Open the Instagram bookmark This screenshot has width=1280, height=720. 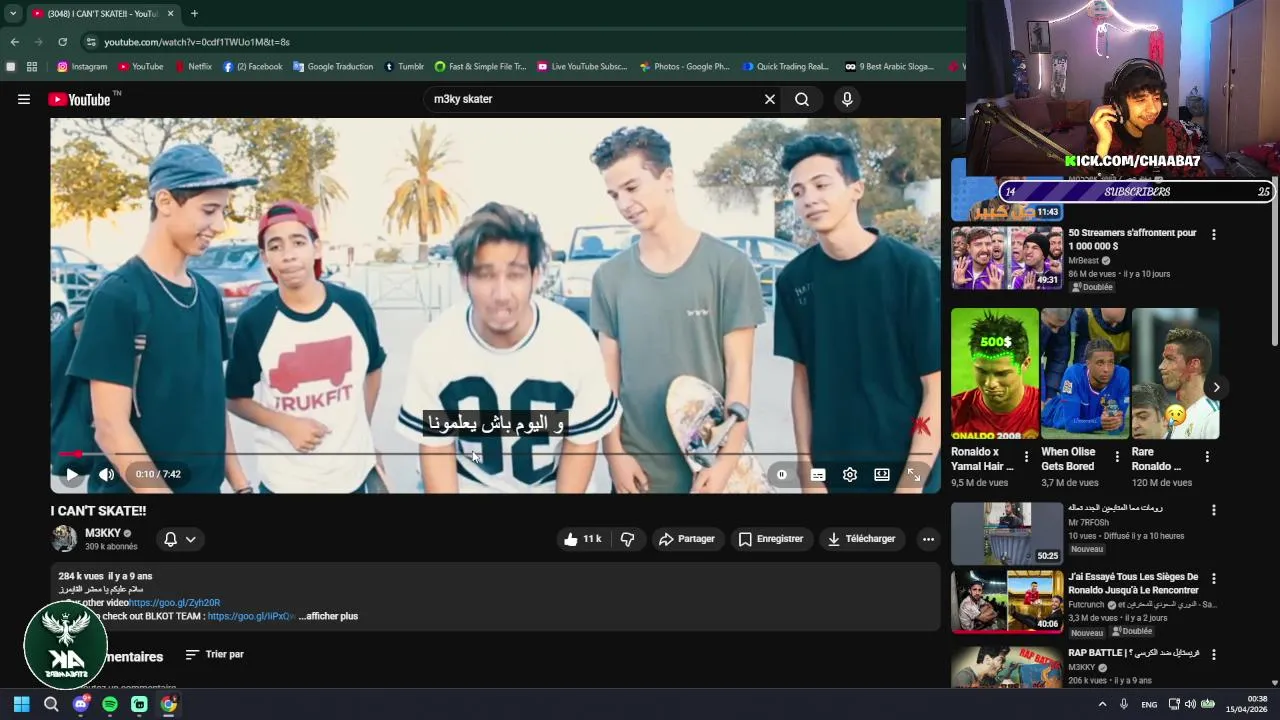click(x=82, y=67)
